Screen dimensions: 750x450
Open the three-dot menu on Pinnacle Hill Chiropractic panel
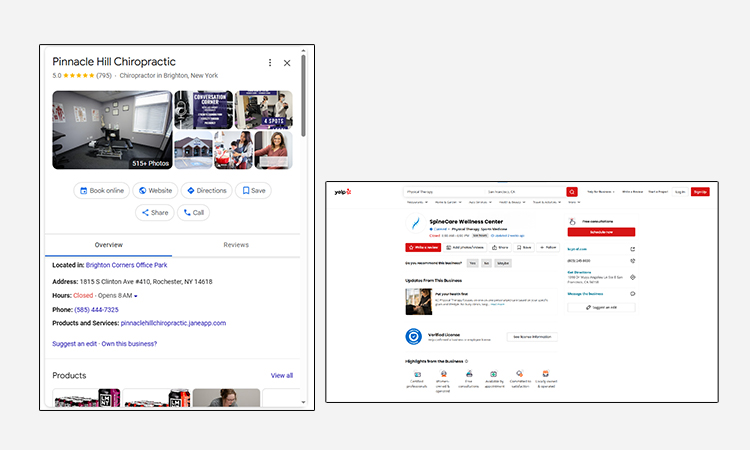[270, 63]
